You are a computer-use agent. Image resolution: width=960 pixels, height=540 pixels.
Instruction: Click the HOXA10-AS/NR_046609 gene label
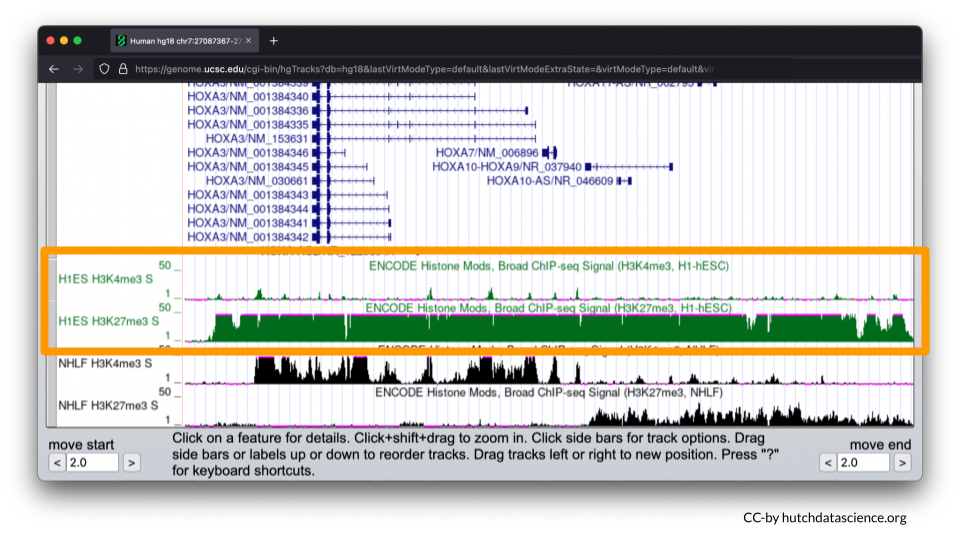pyautogui.click(x=550, y=181)
